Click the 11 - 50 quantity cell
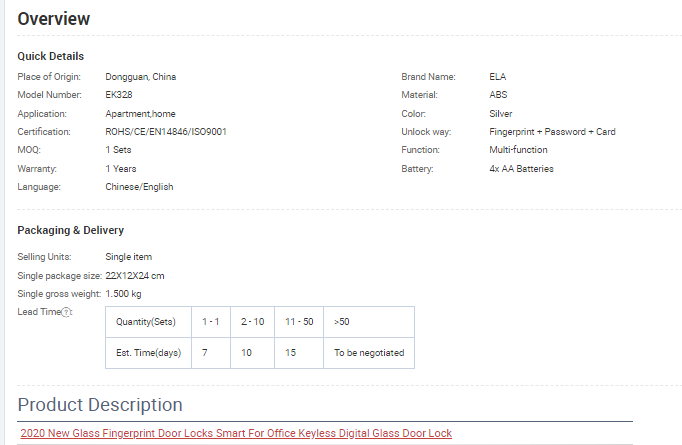The image size is (682, 445). pyautogui.click(x=297, y=322)
